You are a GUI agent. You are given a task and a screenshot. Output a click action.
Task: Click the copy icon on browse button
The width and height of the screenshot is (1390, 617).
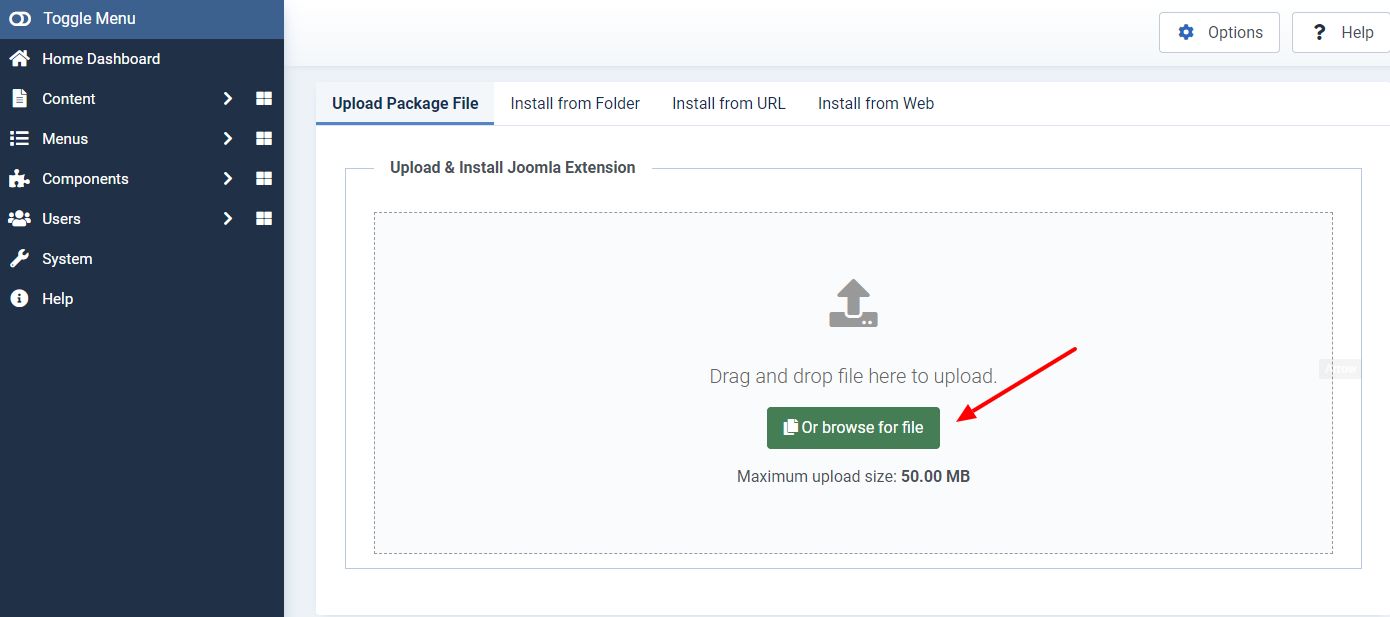click(x=790, y=427)
